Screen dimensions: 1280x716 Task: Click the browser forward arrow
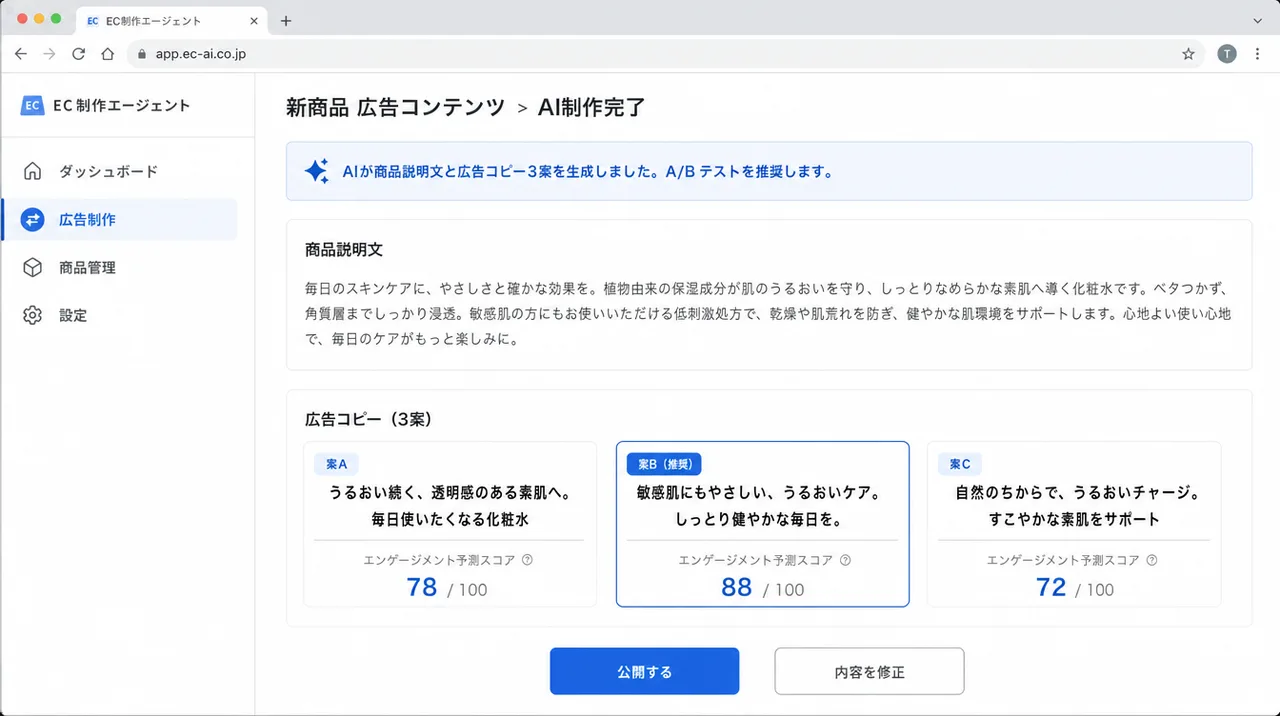50,54
